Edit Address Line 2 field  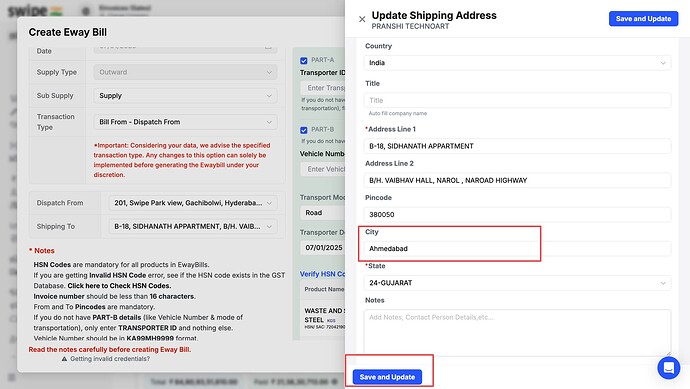click(x=517, y=180)
